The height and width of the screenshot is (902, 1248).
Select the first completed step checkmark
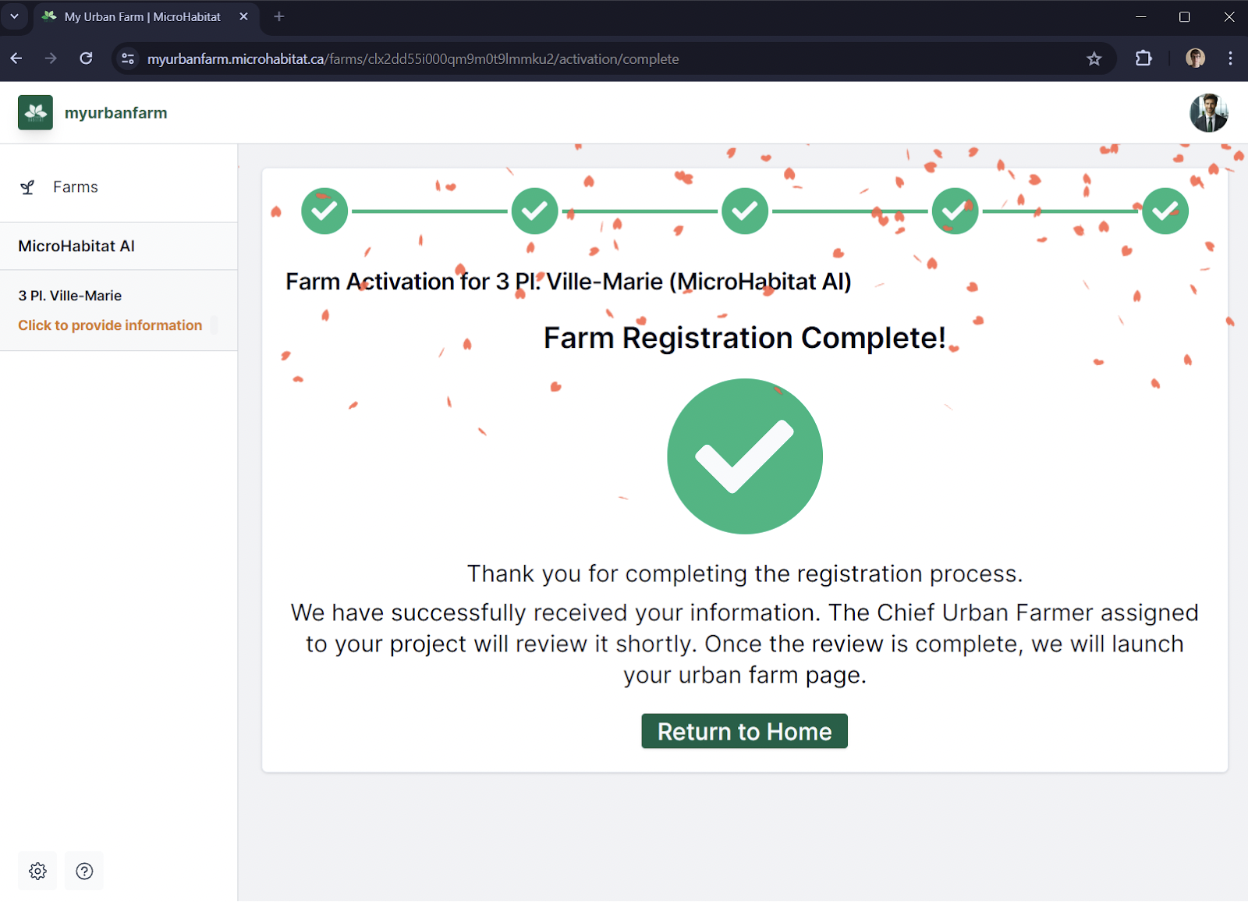324,211
